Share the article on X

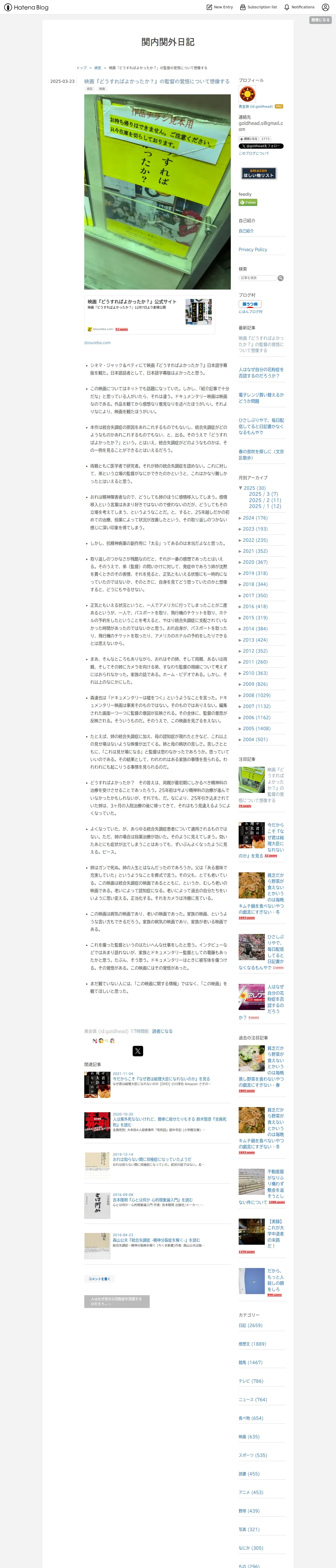click(x=138, y=1051)
